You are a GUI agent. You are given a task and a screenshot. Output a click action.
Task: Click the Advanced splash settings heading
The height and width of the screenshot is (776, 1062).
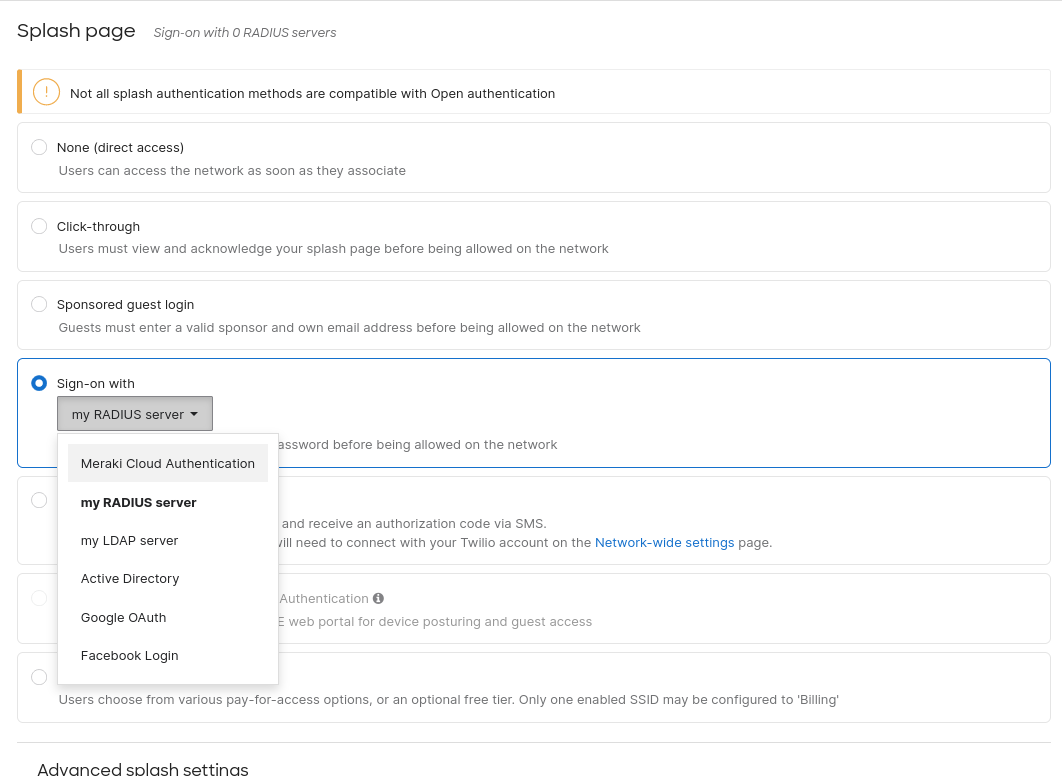point(143,768)
